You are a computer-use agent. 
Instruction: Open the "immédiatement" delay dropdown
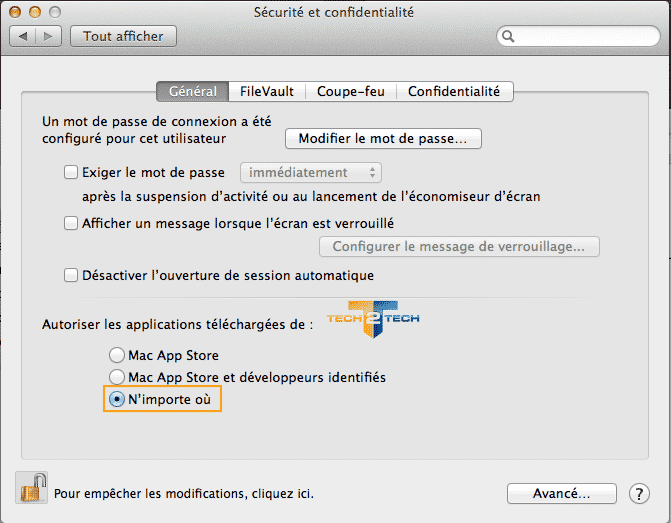[x=312, y=172]
